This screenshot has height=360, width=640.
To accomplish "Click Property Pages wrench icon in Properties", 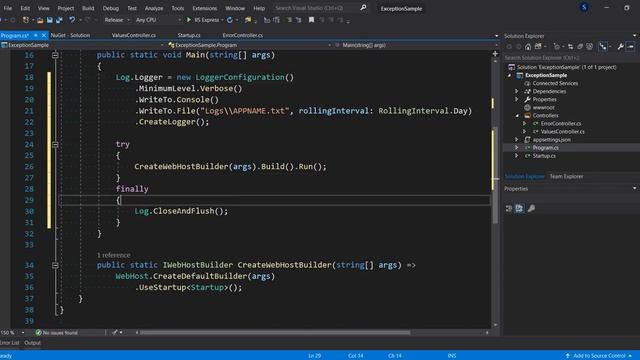I will pos(531,209).
